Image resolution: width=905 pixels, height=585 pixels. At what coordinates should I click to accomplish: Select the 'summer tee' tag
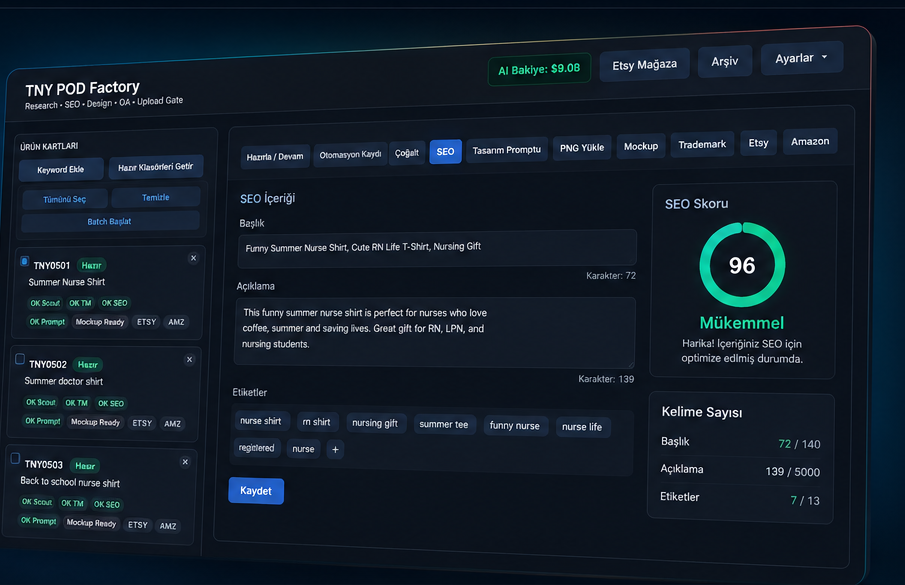point(444,424)
